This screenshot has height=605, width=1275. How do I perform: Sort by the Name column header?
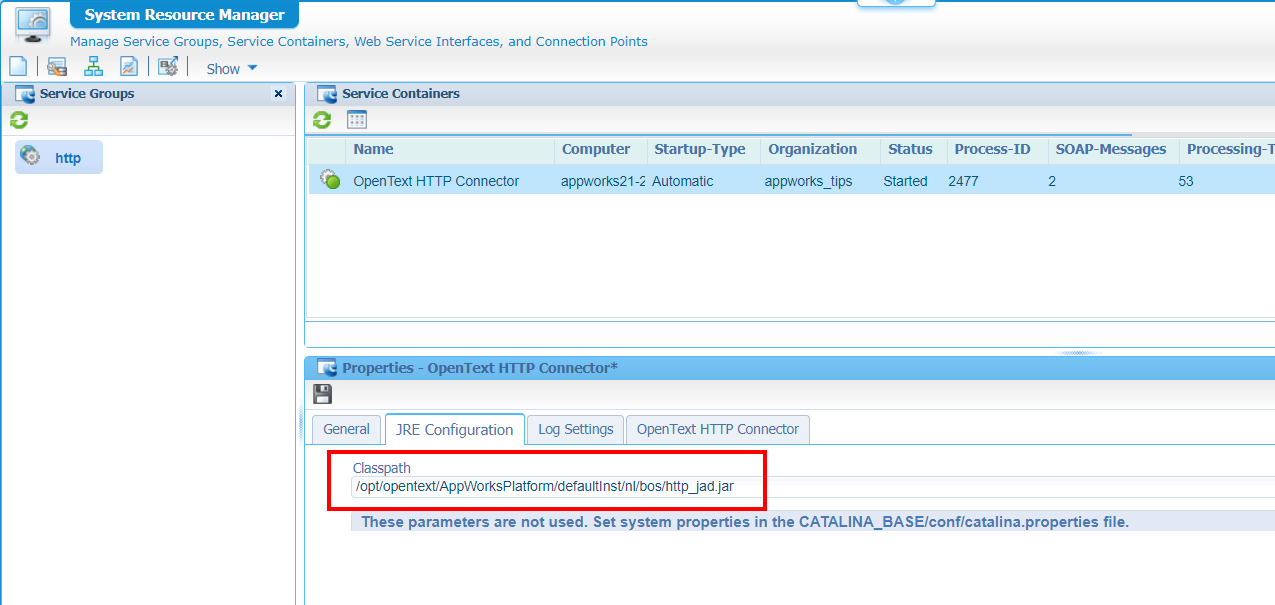coord(373,149)
